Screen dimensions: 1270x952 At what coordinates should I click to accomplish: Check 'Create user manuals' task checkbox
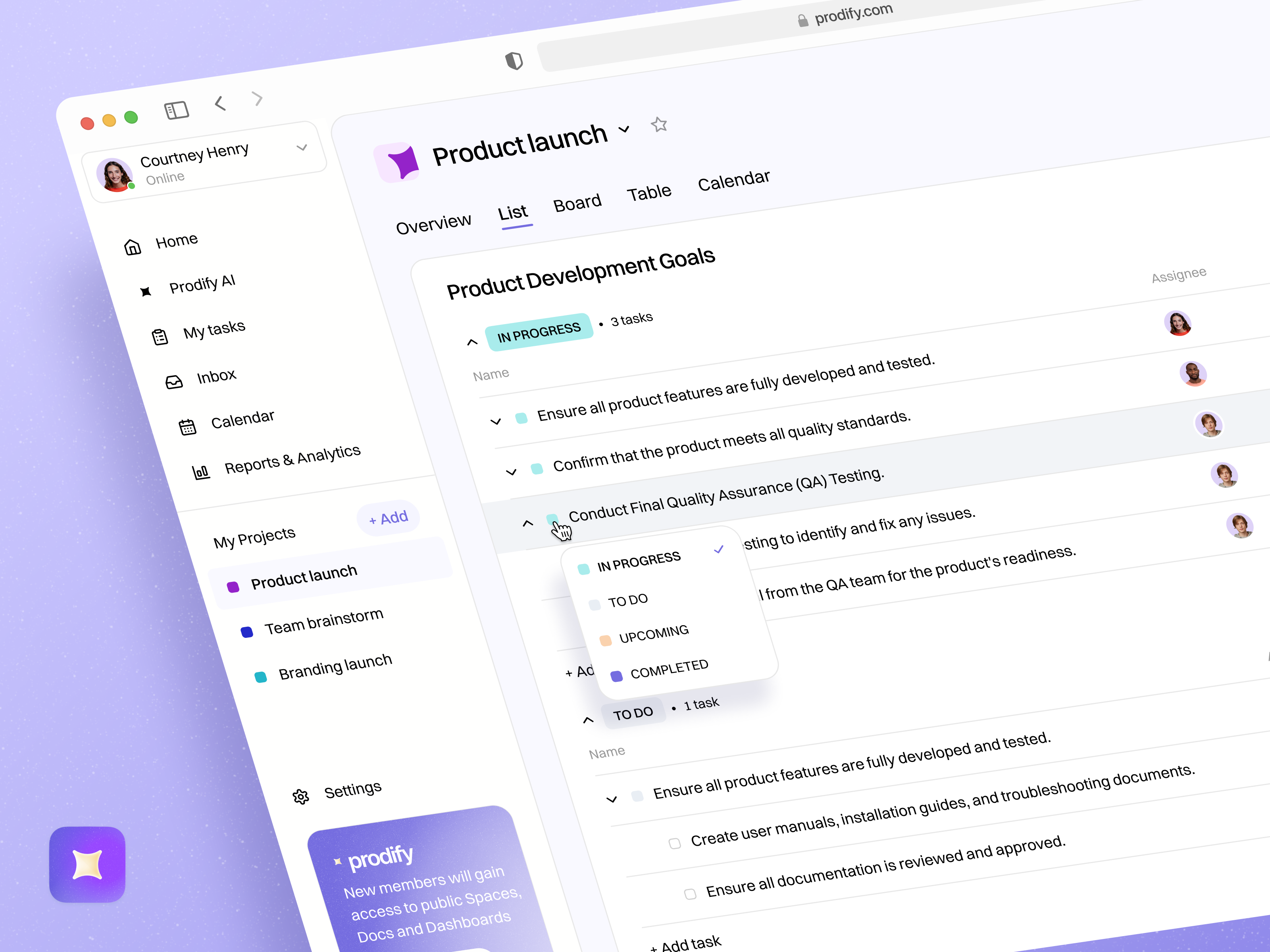(675, 844)
